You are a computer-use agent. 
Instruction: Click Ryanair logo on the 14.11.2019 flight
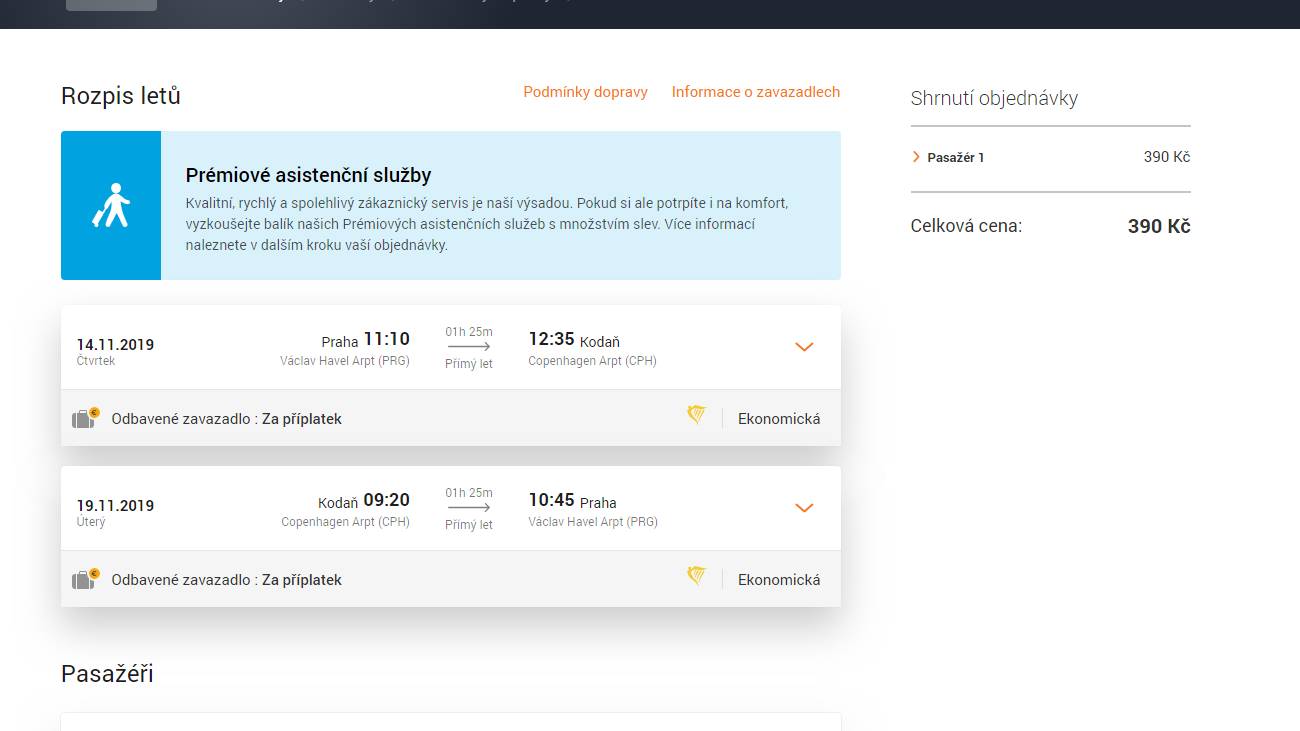(x=697, y=416)
